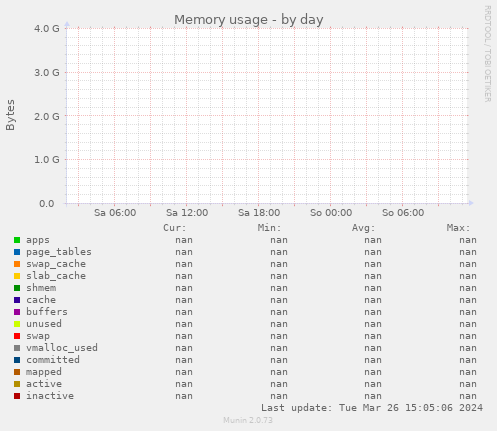Click the yellow slab_cache legend swatch
The image size is (497, 431).
point(17,276)
